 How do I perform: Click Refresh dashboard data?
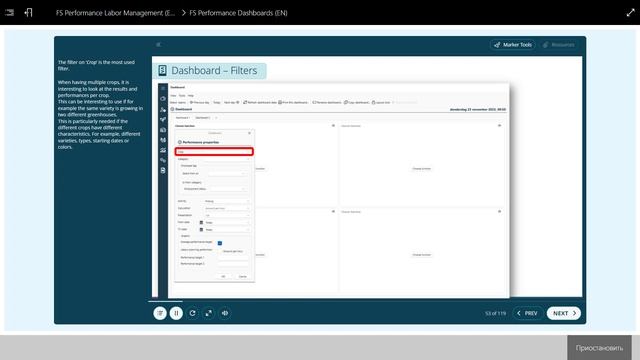pyautogui.click(x=260, y=102)
